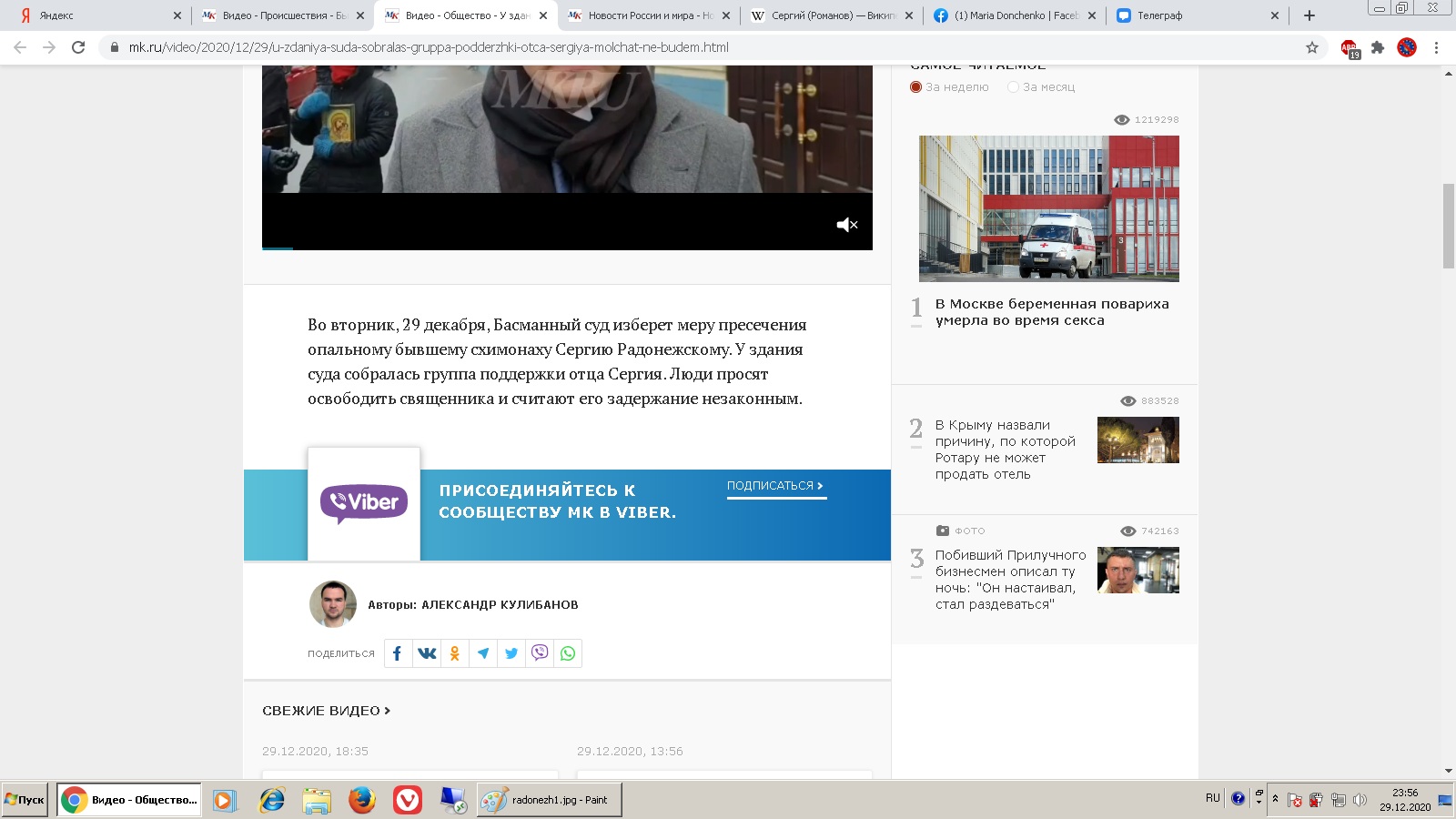Open ambulance hospital thumbnail image

click(1049, 208)
